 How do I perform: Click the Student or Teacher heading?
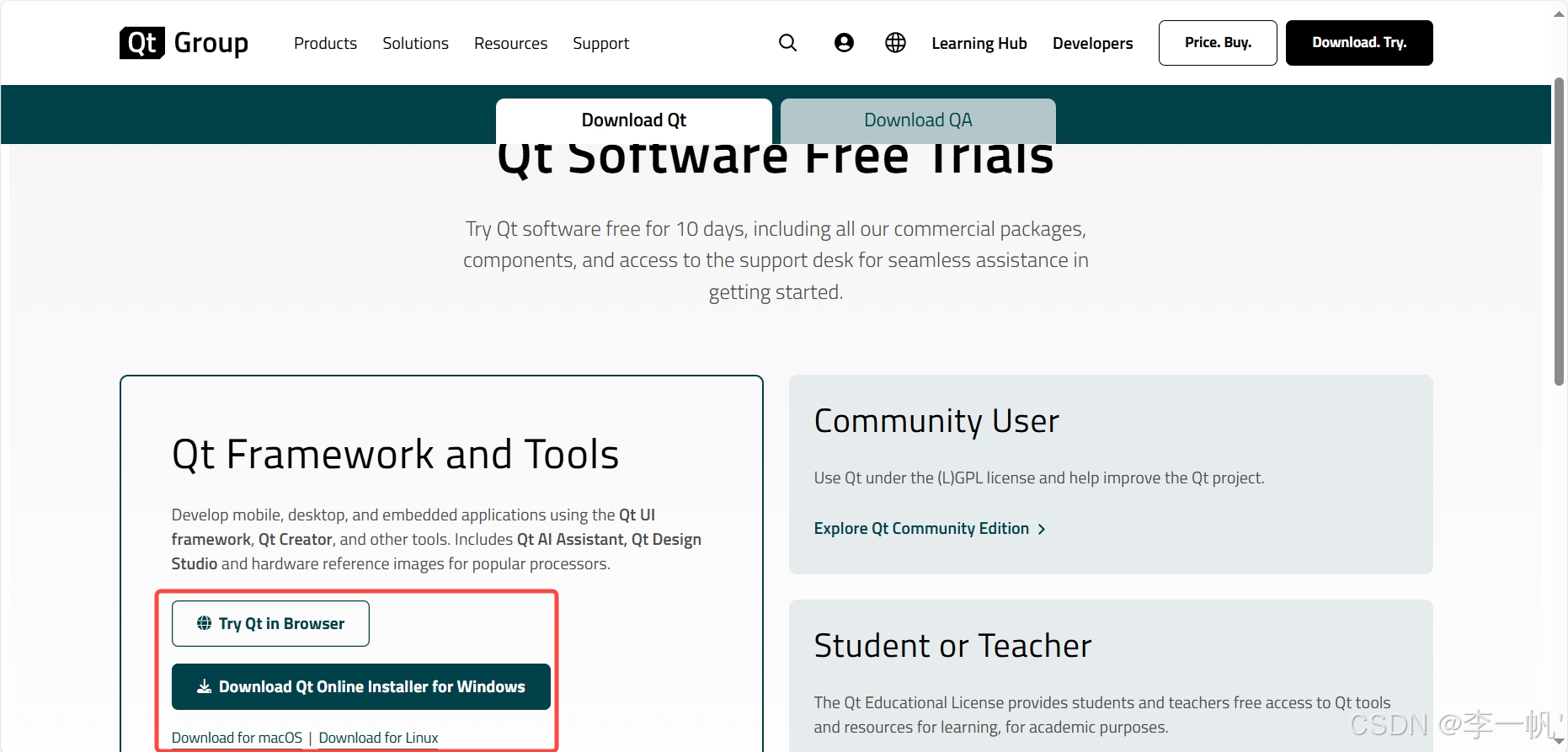click(x=952, y=646)
